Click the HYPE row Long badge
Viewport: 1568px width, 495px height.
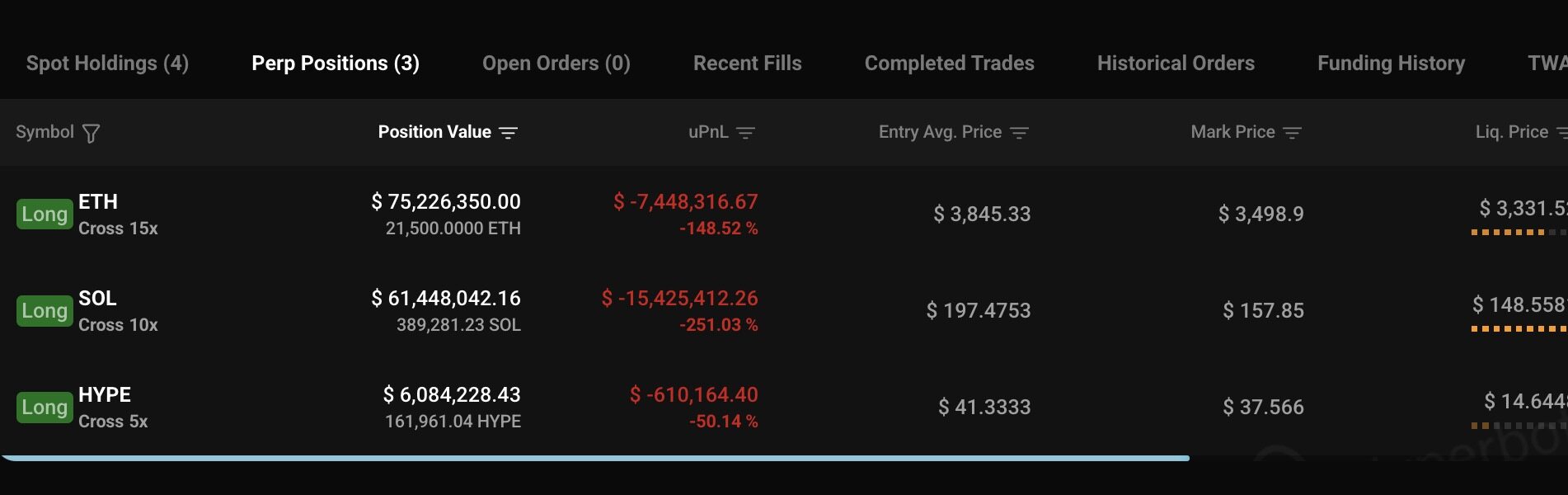point(45,408)
